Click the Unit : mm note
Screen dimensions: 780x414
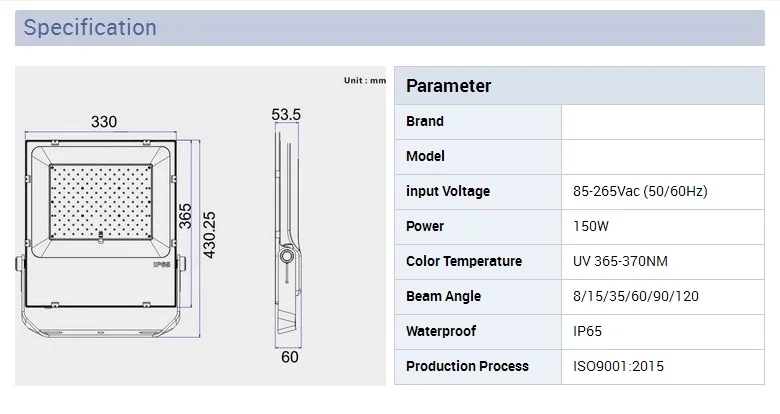click(x=365, y=80)
